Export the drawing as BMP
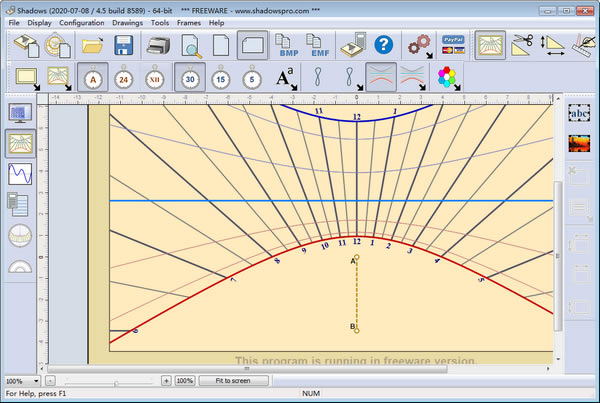The width and height of the screenshot is (600, 403). (x=289, y=45)
